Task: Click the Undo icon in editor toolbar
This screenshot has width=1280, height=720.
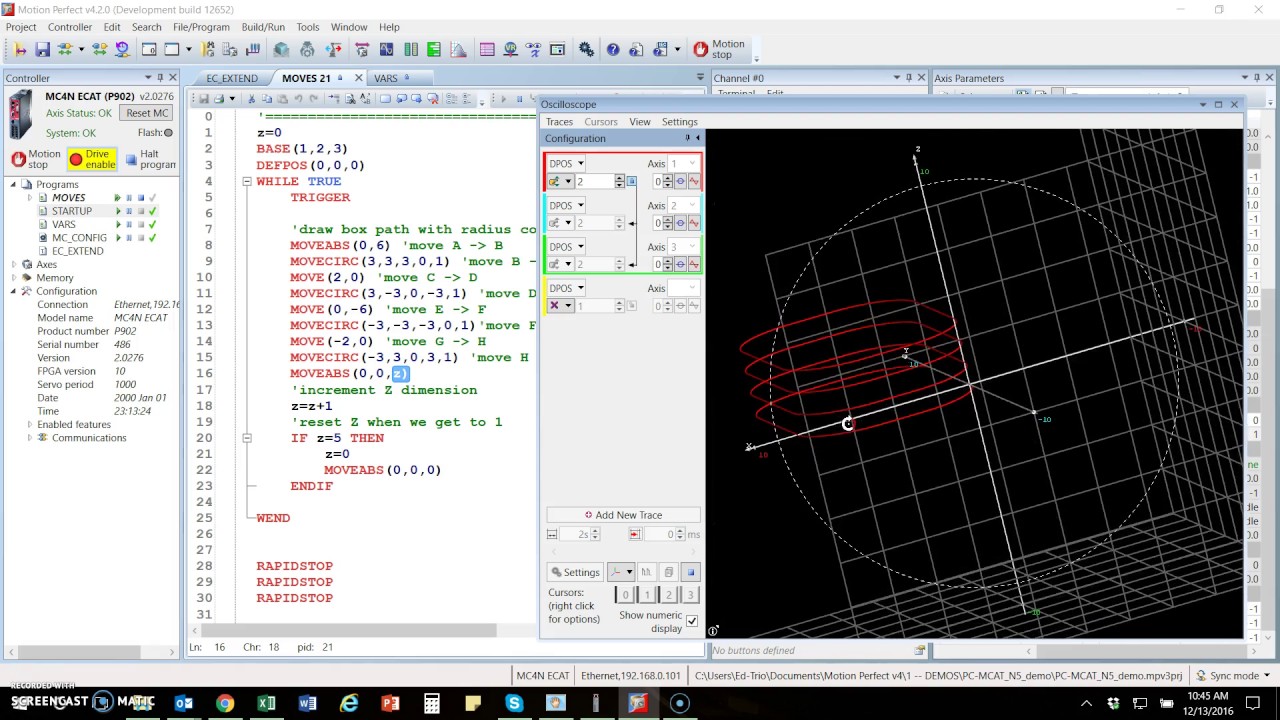Action: 298,99
